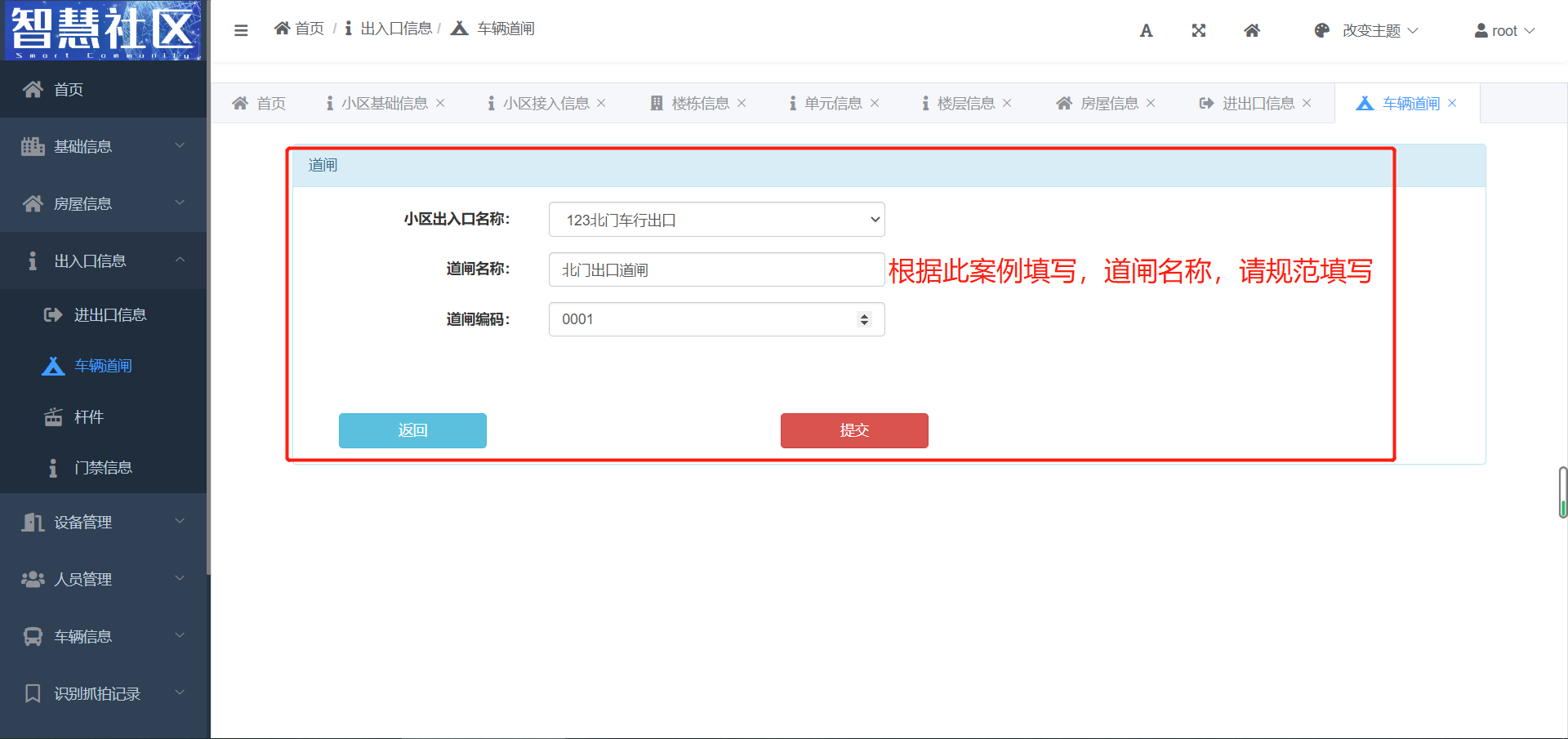
Task: Collapse the 出入口信息 sidebar menu
Action: click(104, 260)
